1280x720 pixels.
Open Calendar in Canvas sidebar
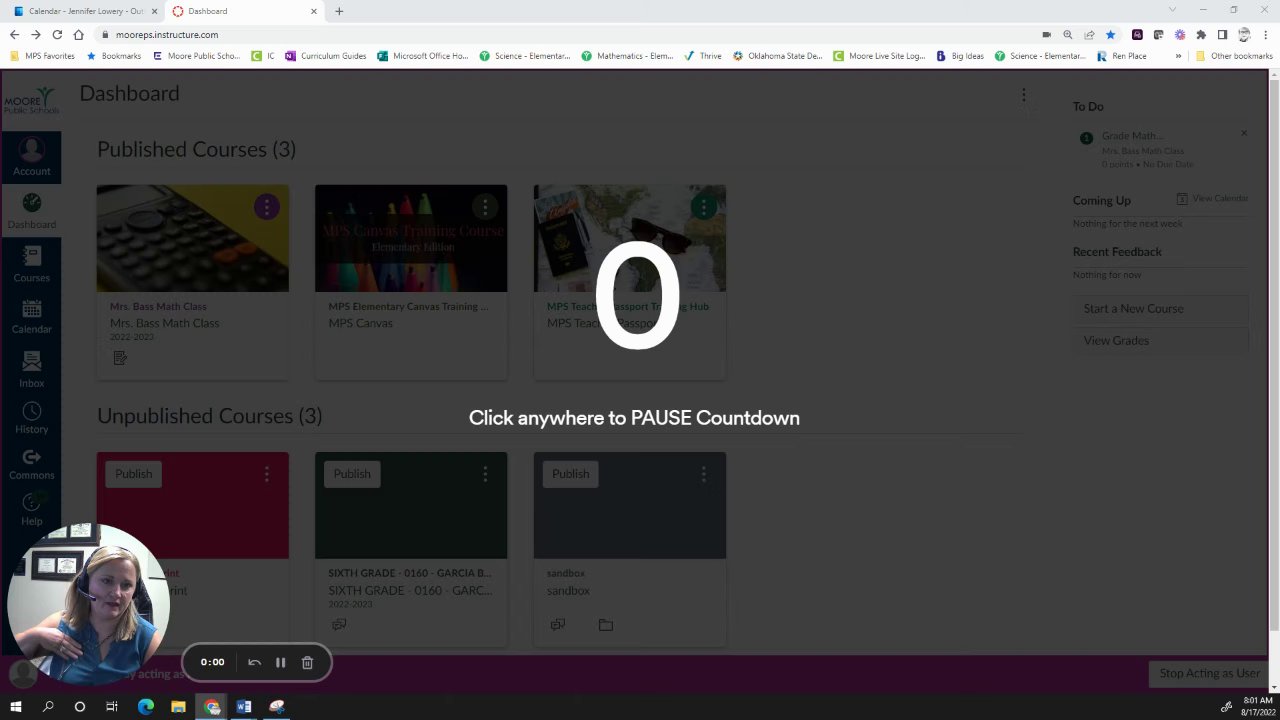[31, 317]
